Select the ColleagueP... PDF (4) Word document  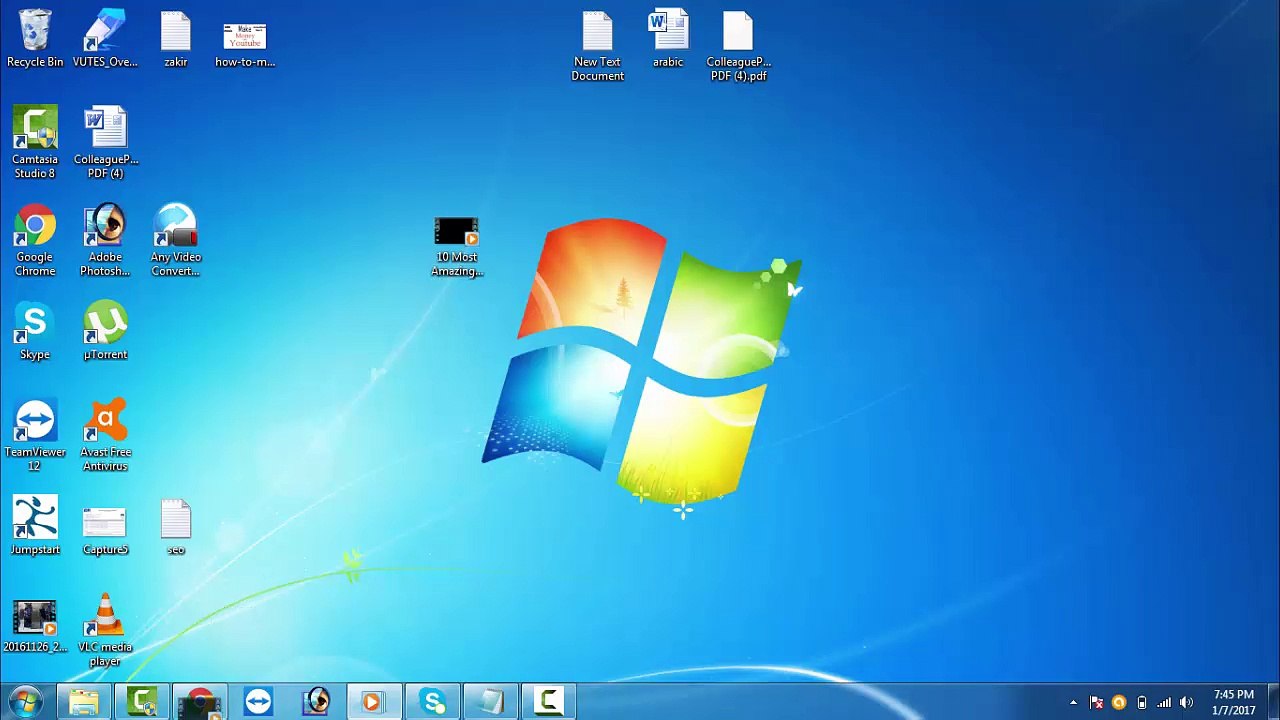[x=105, y=143]
